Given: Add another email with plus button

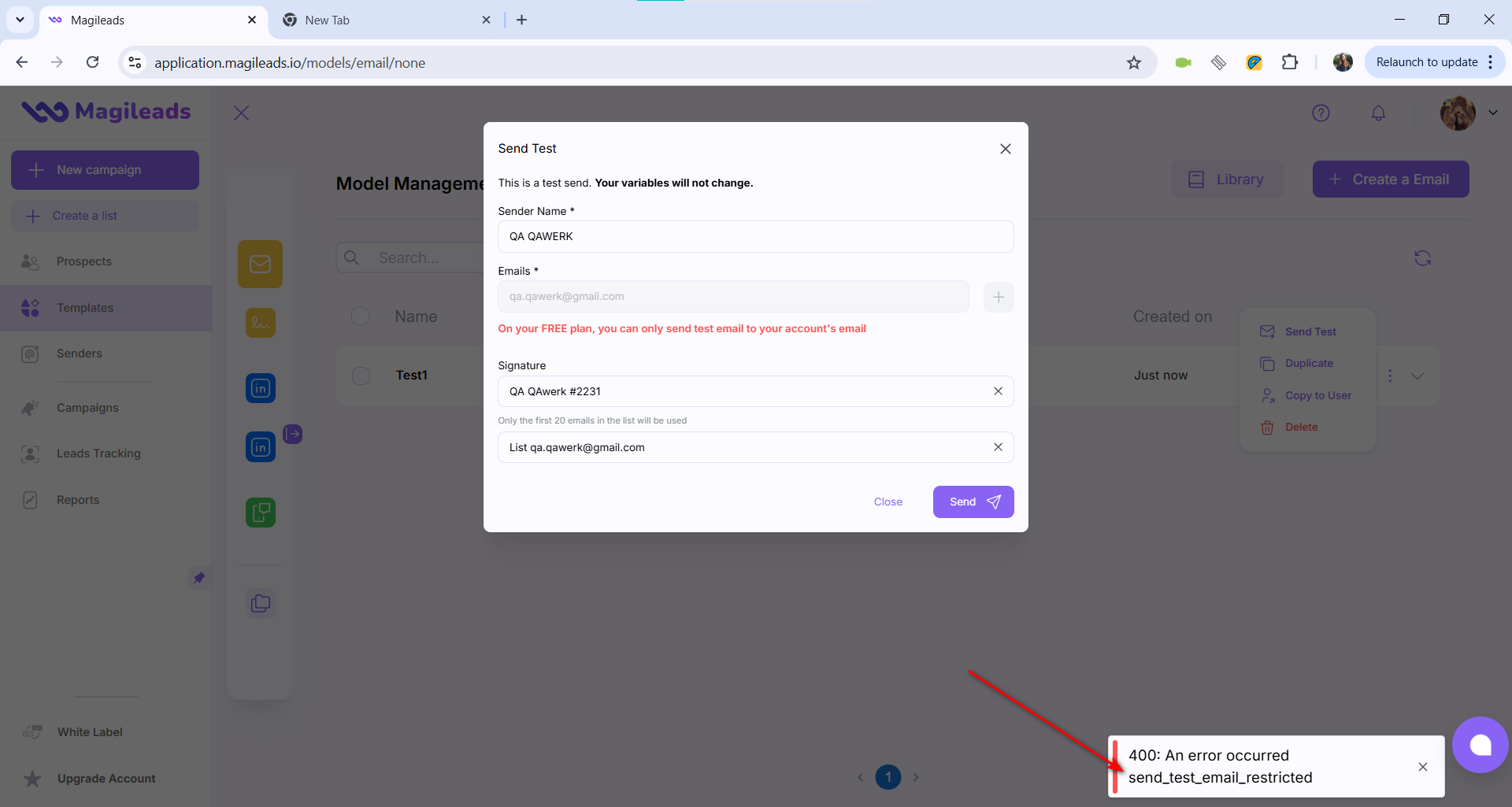Looking at the screenshot, I should point(999,297).
